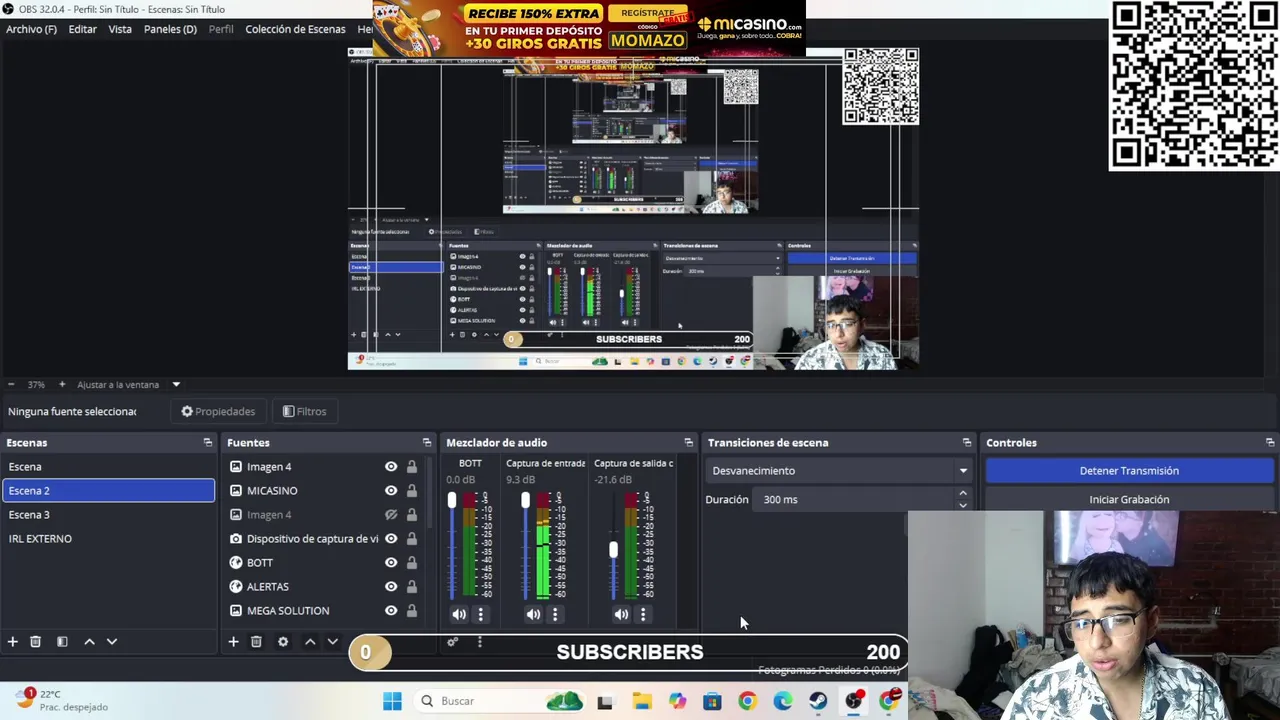Hide the MICASINO source
The image size is (1280, 720).
coord(391,491)
